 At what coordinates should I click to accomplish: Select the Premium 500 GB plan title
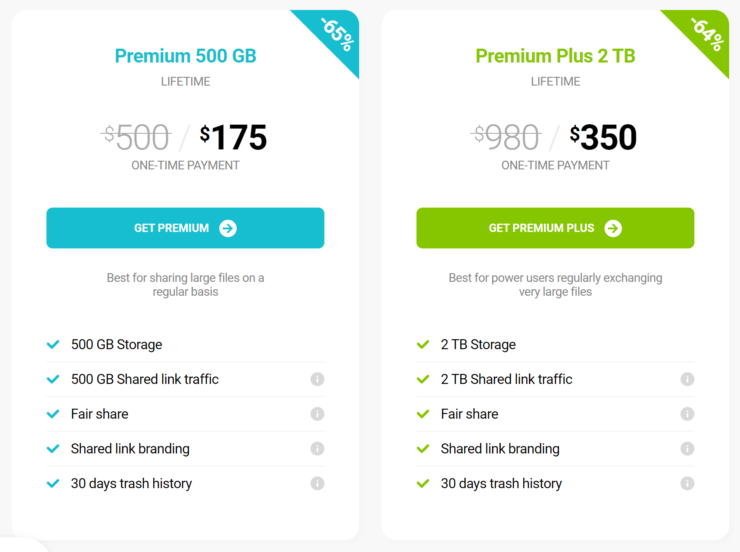(185, 56)
